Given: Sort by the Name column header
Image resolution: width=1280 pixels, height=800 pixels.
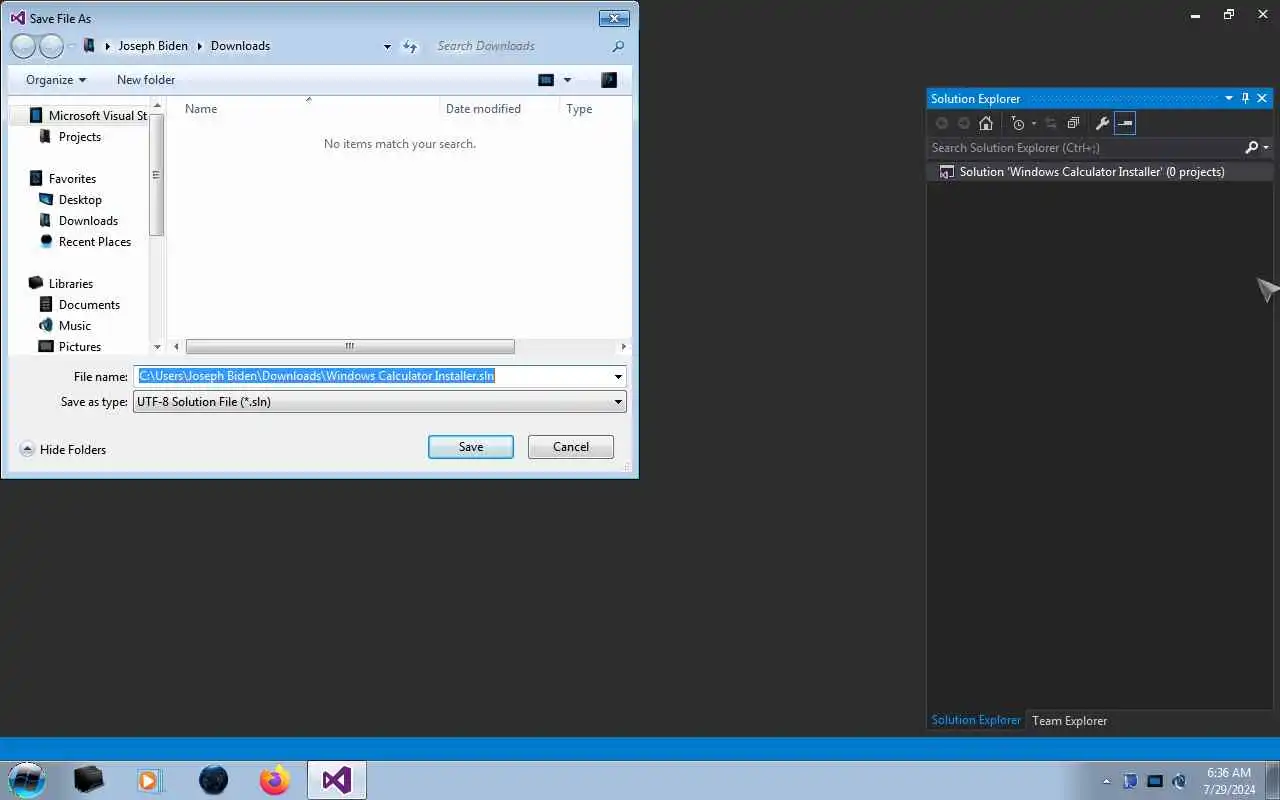Looking at the screenshot, I should [201, 109].
